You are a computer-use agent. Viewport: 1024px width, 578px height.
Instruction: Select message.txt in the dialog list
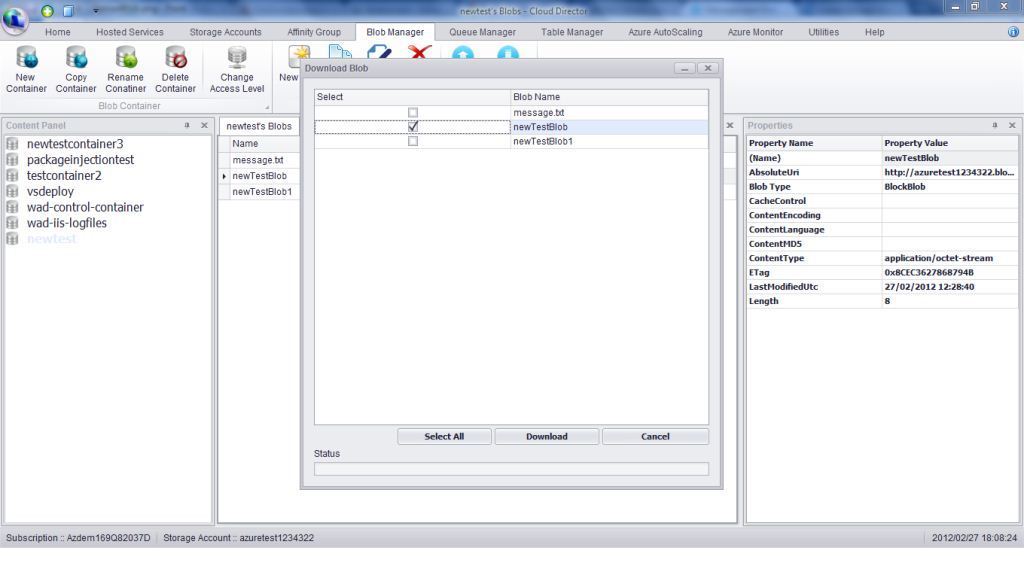click(x=539, y=112)
